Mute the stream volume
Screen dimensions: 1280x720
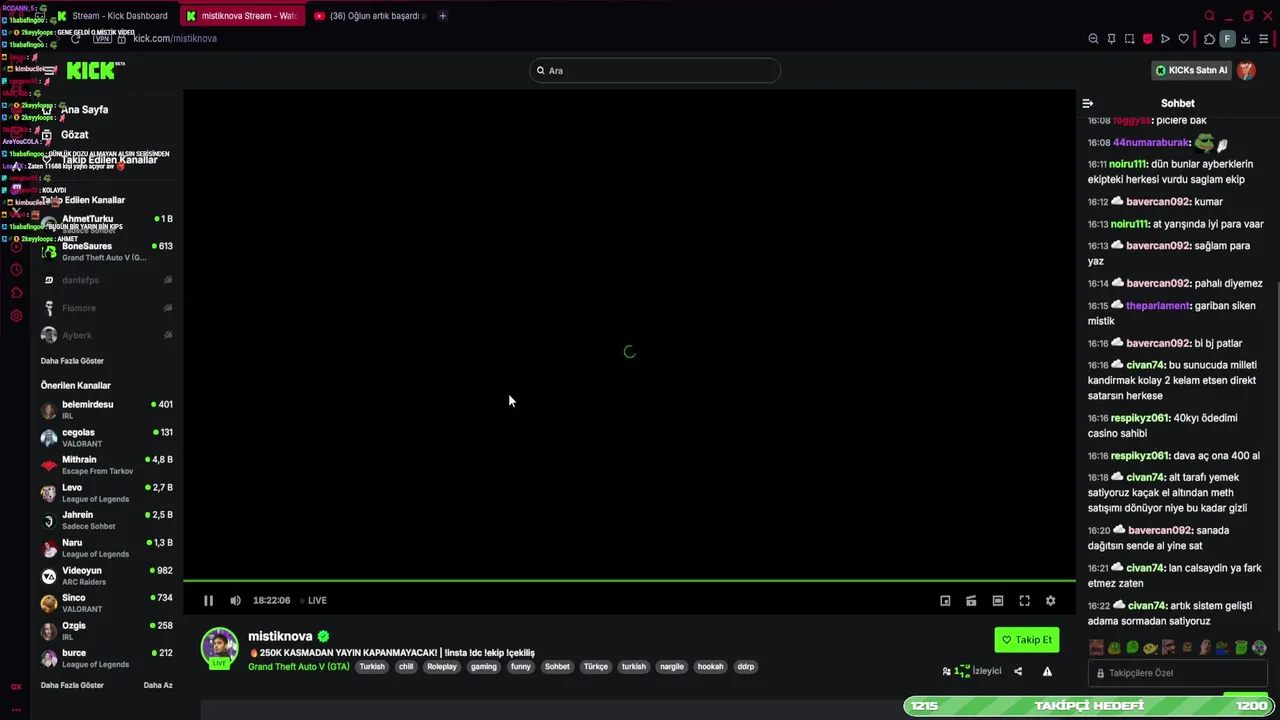[235, 600]
